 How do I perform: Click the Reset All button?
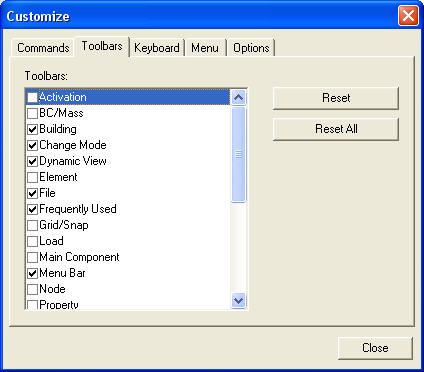tap(336, 129)
